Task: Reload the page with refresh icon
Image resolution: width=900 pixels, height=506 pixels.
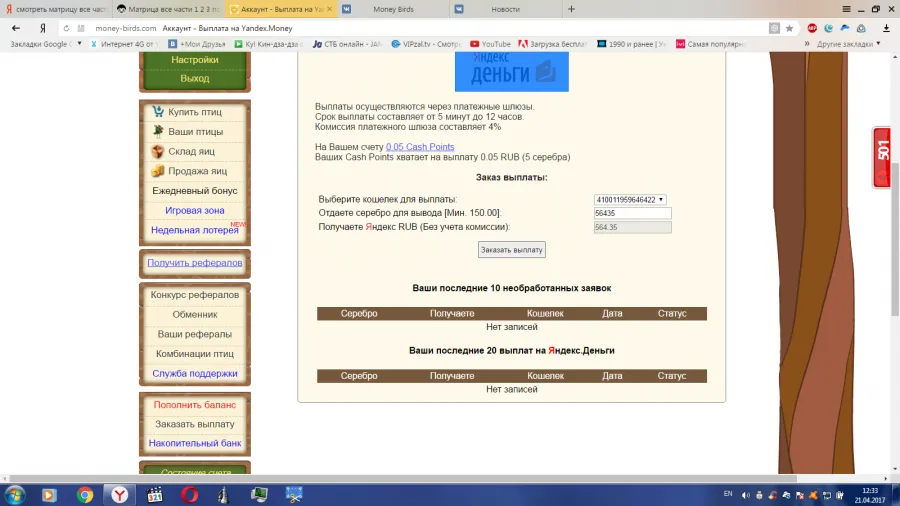Action: click(66, 28)
